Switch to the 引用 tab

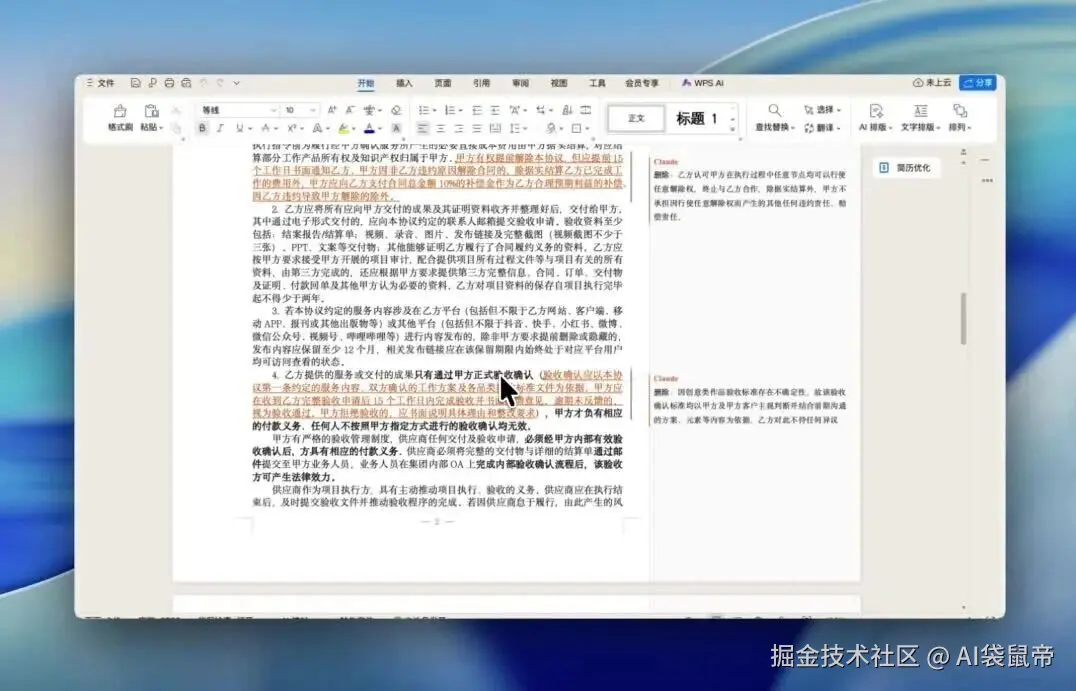(481, 83)
